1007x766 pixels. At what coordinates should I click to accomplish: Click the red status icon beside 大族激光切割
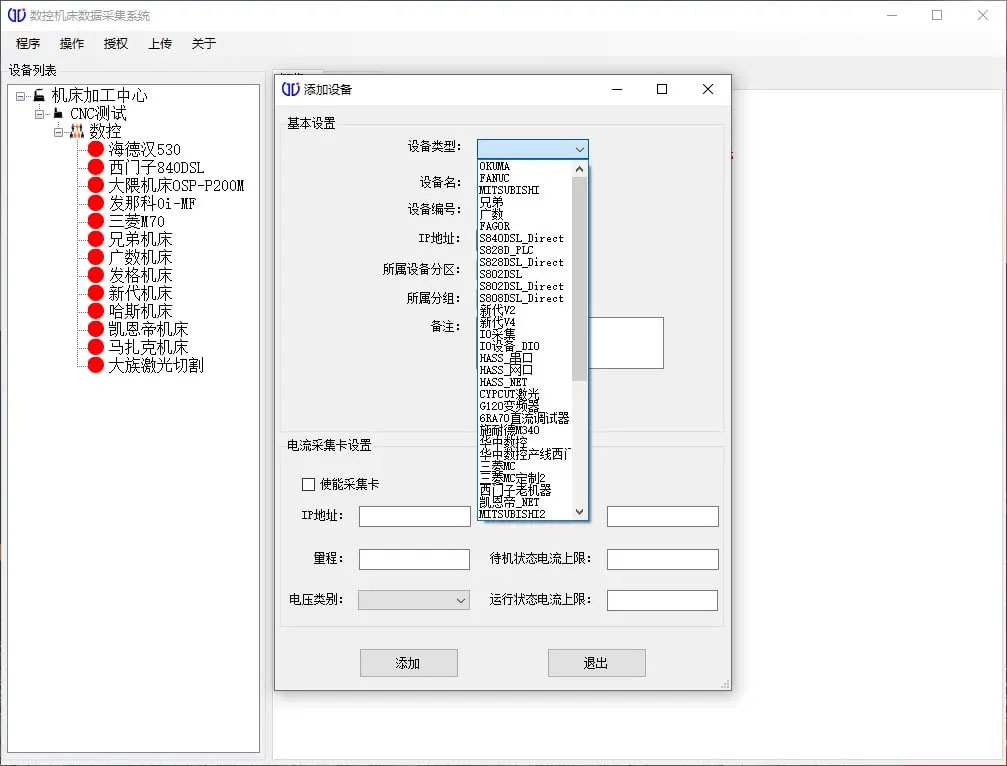(96, 365)
